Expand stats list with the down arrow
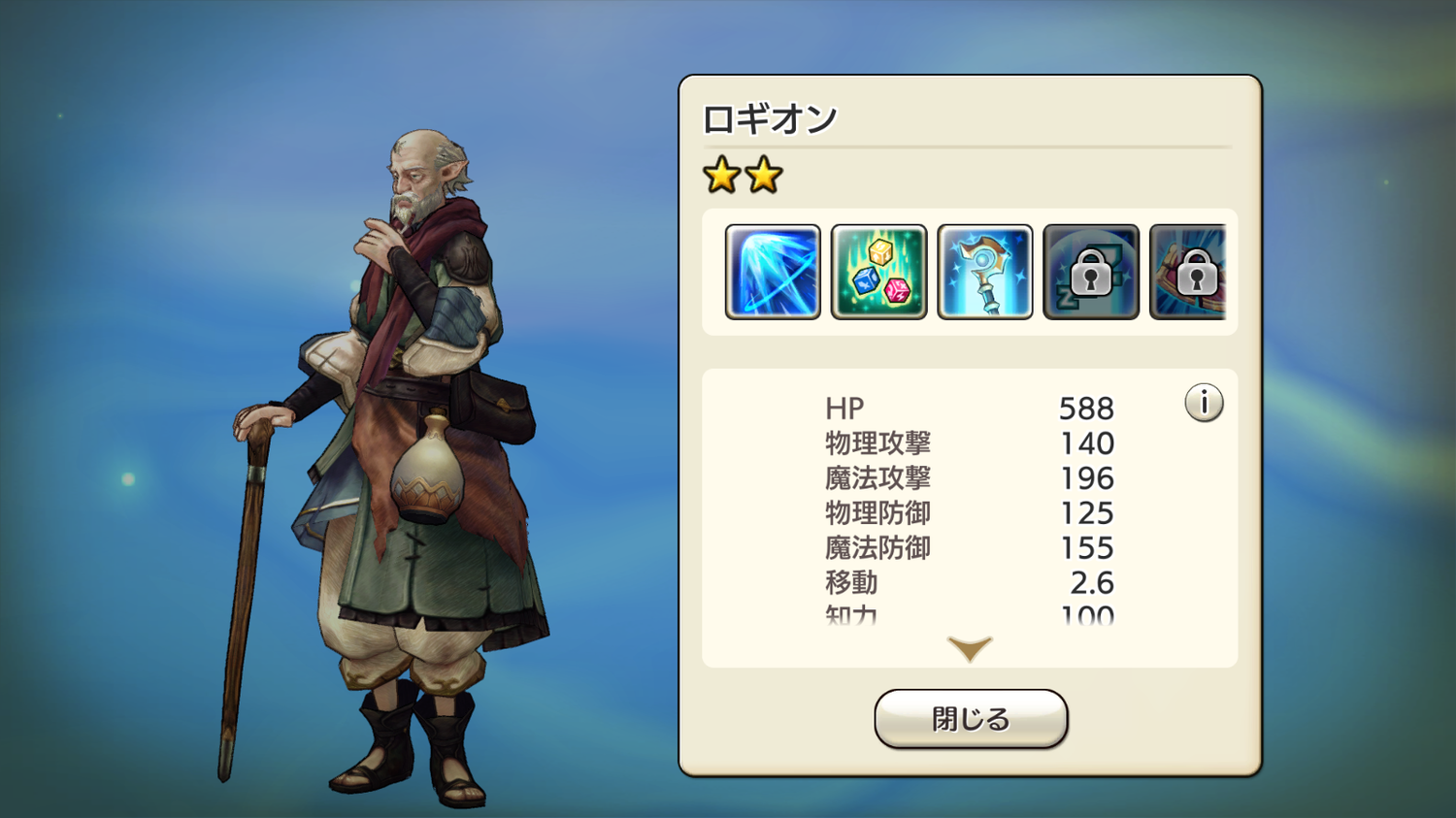Viewport: 1456px width, 818px height. [x=970, y=648]
